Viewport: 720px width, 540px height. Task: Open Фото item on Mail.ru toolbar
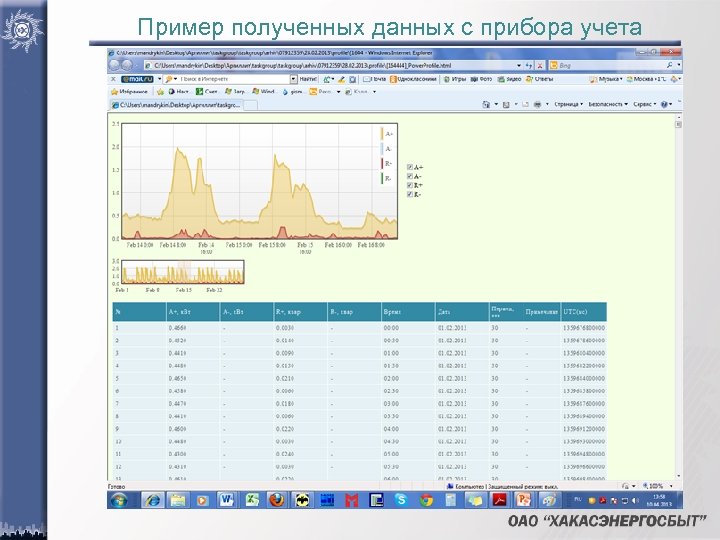click(x=481, y=79)
